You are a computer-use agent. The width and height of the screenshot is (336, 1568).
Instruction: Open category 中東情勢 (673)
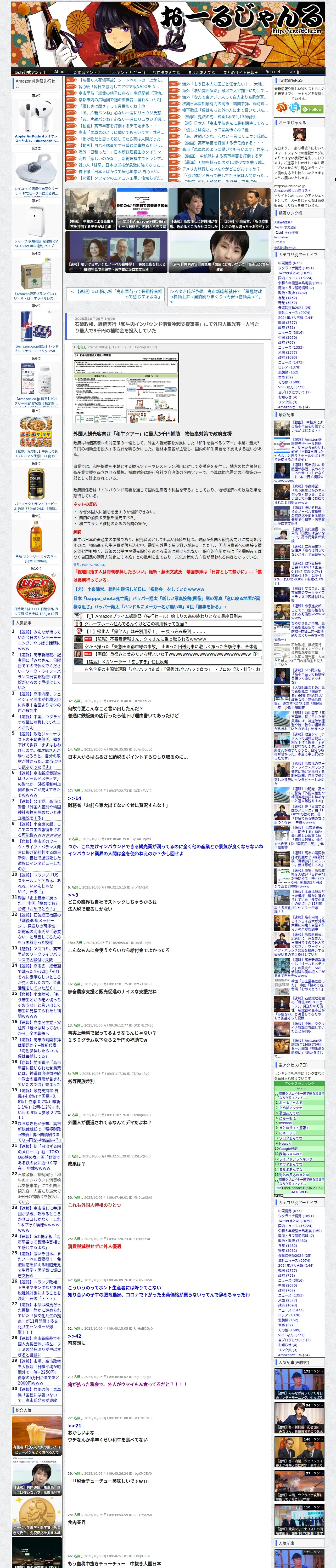click(290, 263)
